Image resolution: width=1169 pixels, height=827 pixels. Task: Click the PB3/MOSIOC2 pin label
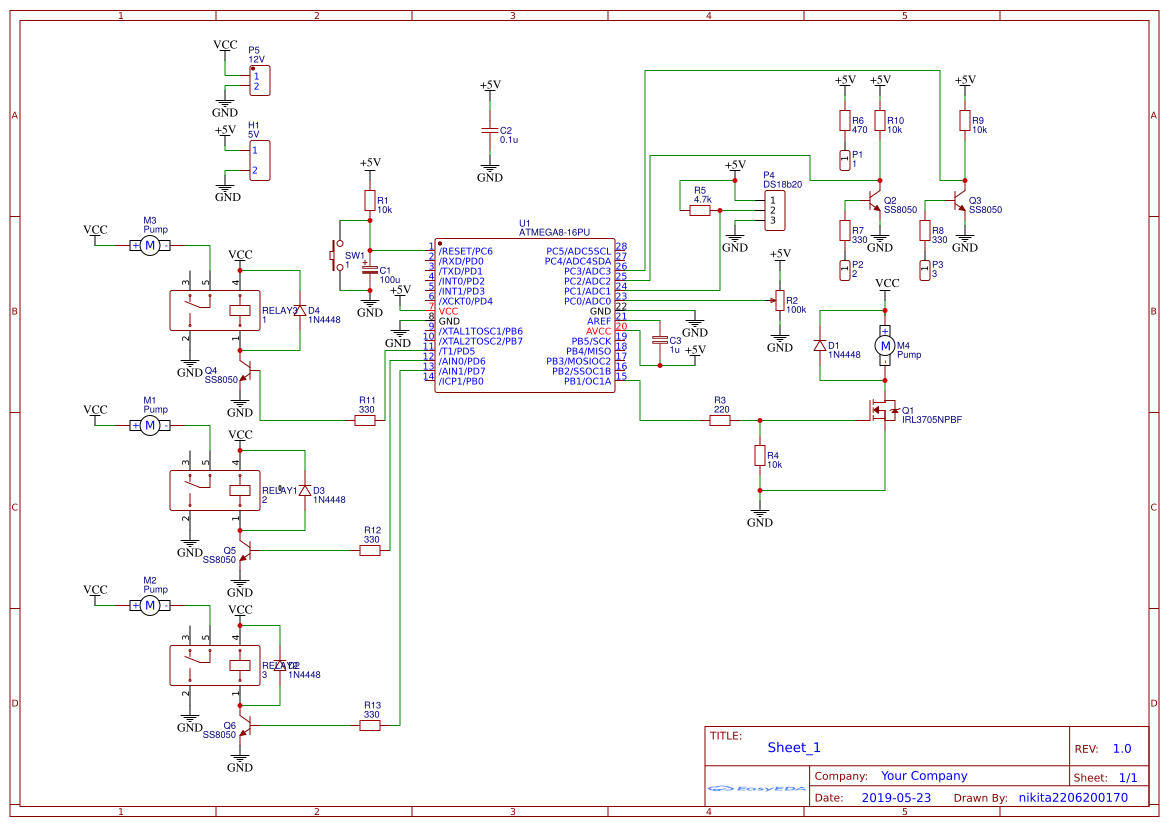click(578, 361)
